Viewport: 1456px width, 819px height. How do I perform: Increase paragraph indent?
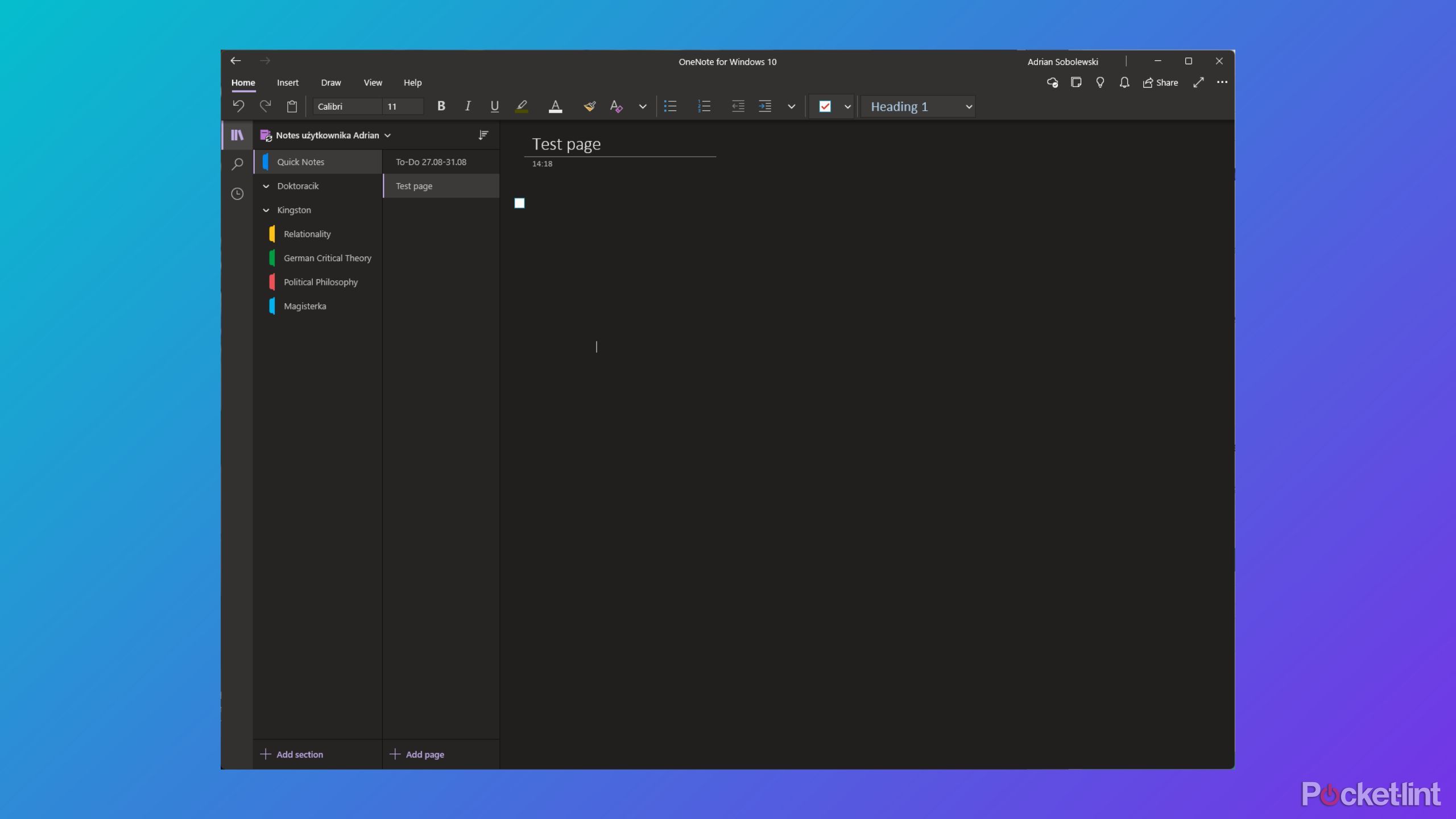(x=765, y=106)
